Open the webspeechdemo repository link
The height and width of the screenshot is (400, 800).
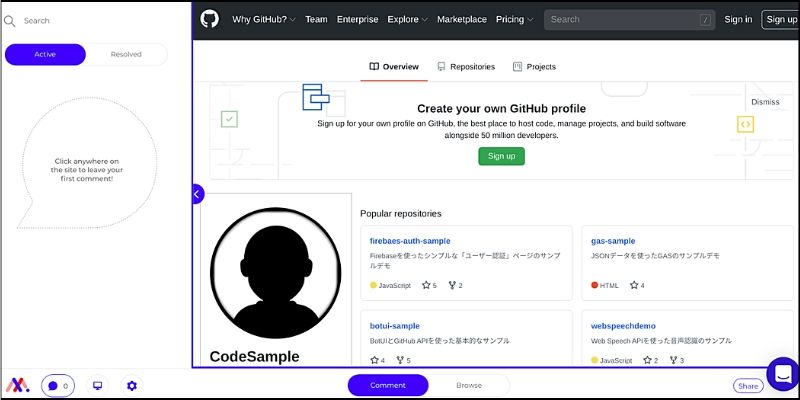point(623,326)
